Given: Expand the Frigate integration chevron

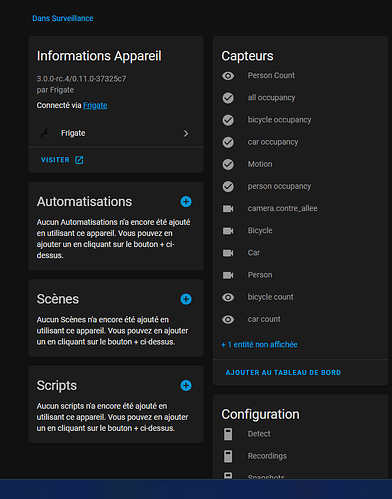Looking at the screenshot, I should pos(186,134).
